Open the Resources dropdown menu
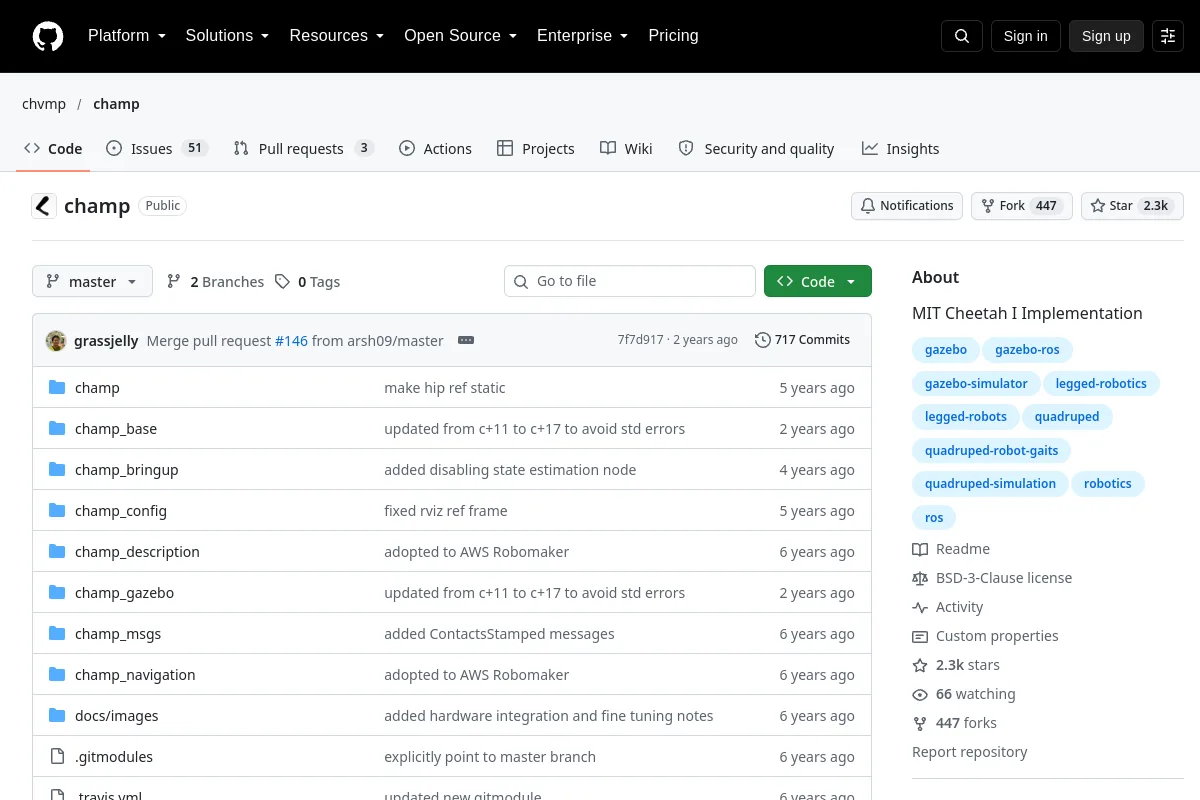The height and width of the screenshot is (800, 1200). pos(337,36)
